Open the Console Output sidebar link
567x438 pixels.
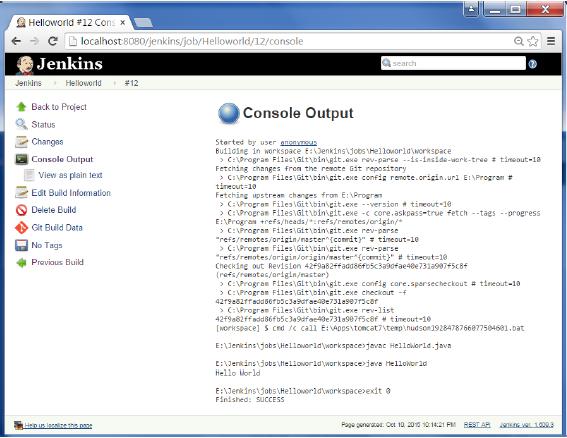click(x=62, y=159)
